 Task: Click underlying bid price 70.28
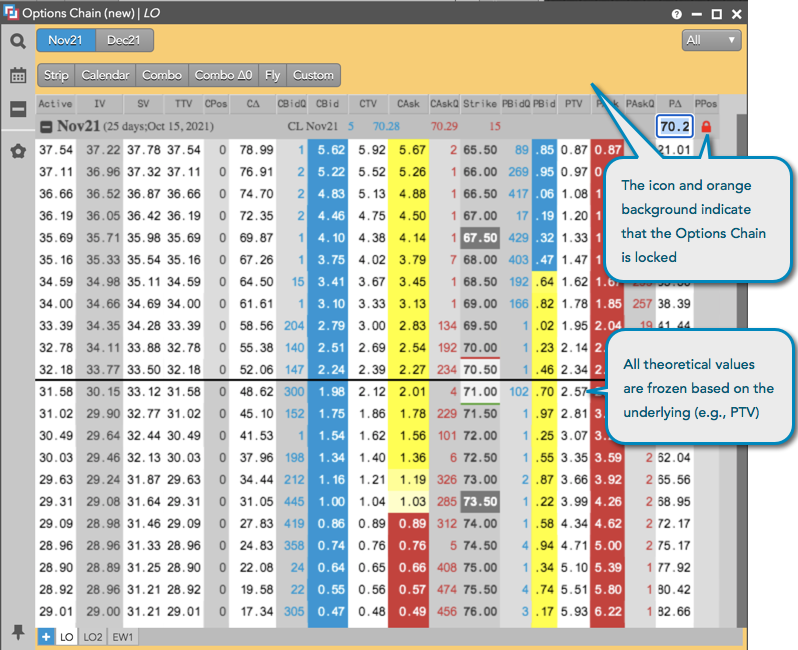pos(386,126)
